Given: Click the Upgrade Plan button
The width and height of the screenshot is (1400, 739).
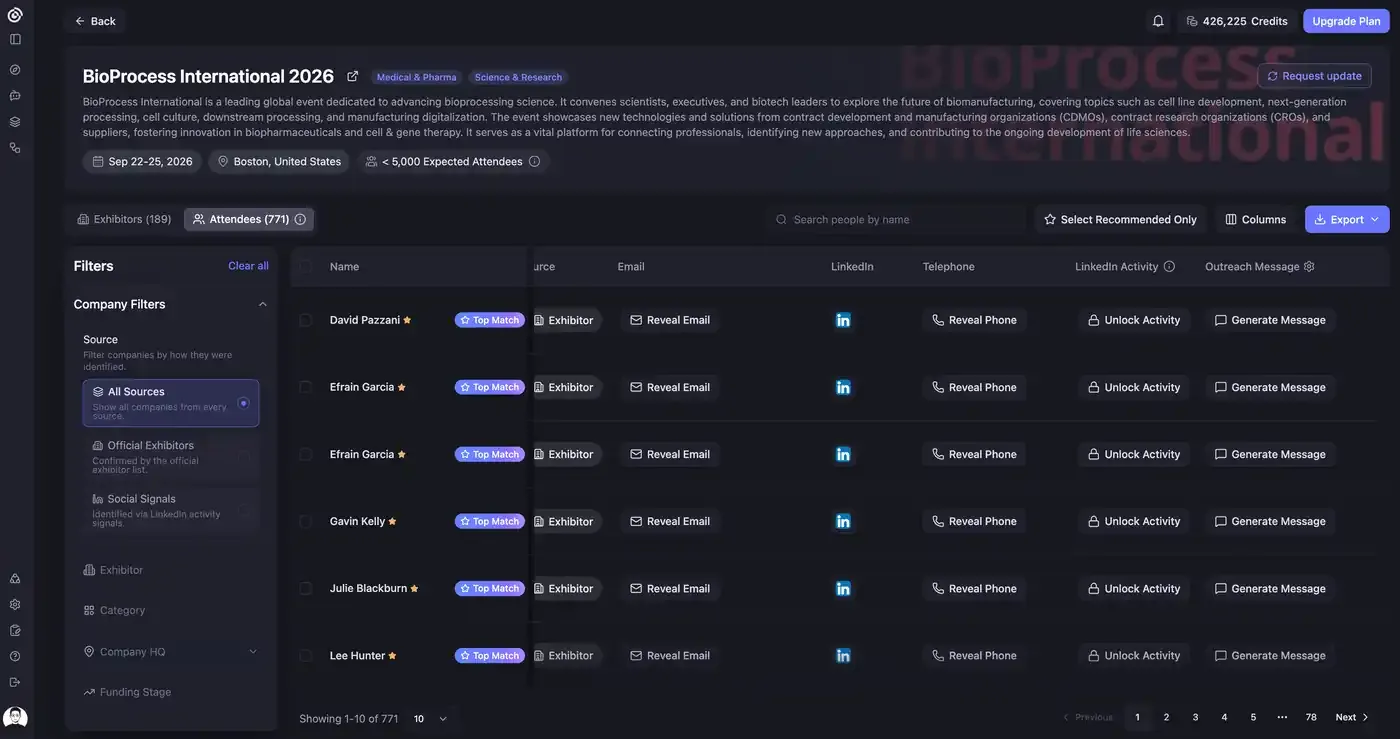Looking at the screenshot, I should (1346, 21).
